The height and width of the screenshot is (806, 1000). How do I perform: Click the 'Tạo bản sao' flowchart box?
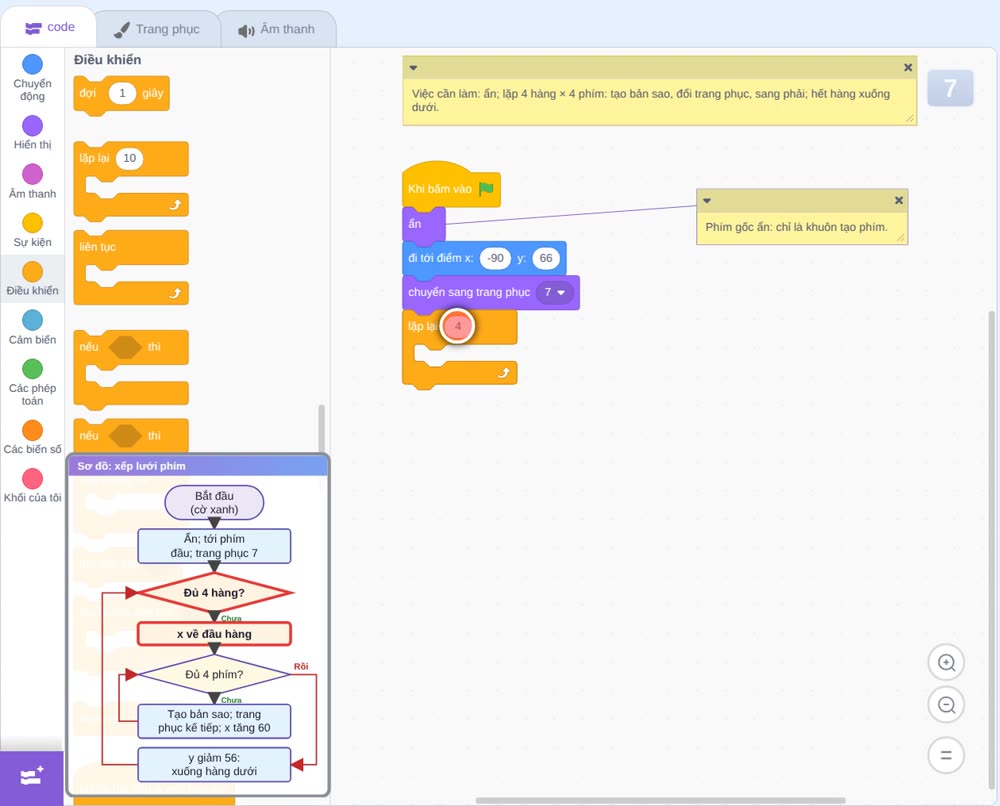point(214,721)
